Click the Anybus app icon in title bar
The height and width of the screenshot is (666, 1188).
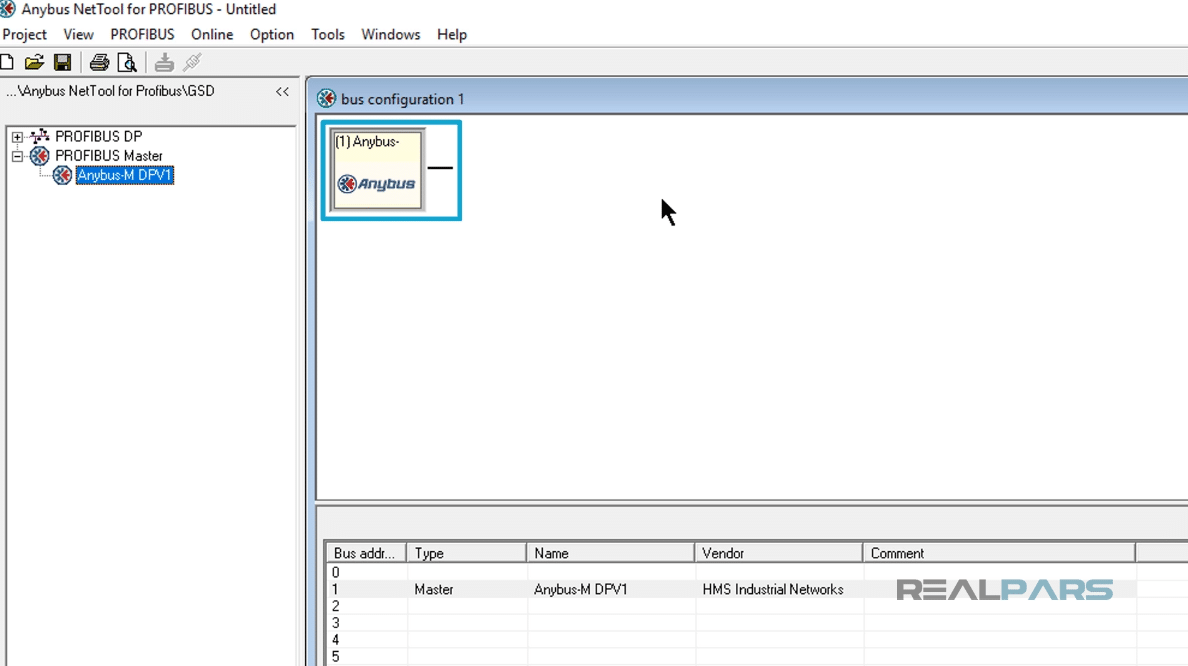click(8, 9)
